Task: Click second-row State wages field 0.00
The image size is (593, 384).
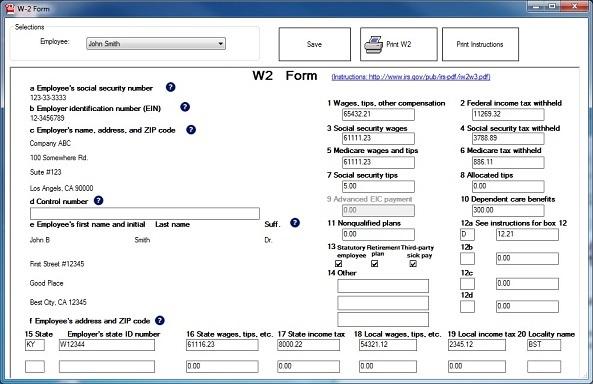Action: (222, 366)
